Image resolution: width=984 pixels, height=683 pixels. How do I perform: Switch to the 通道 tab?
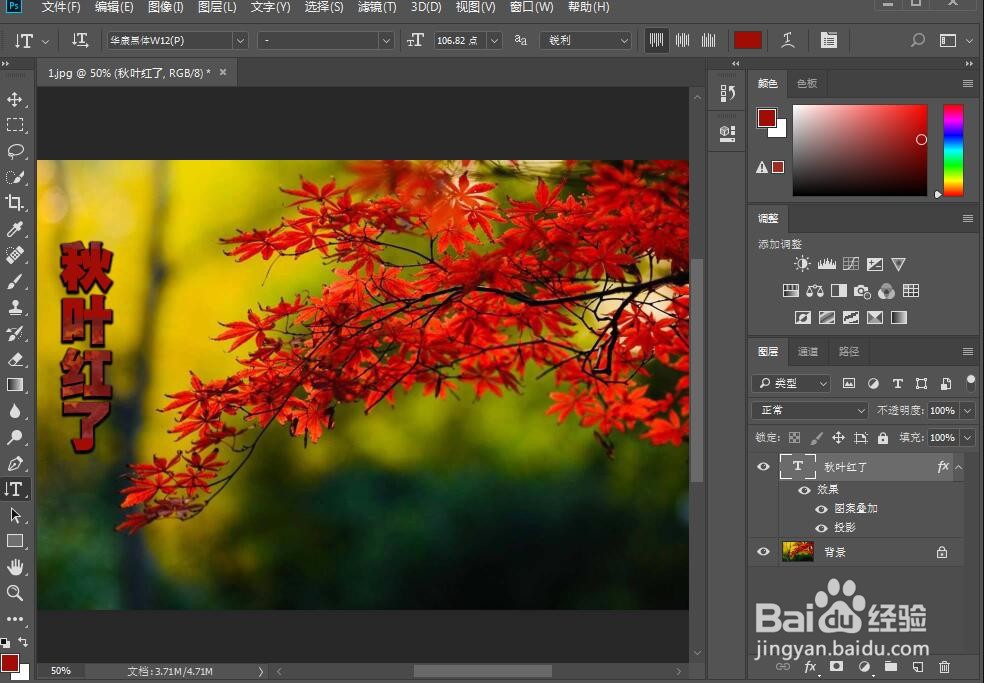point(807,352)
